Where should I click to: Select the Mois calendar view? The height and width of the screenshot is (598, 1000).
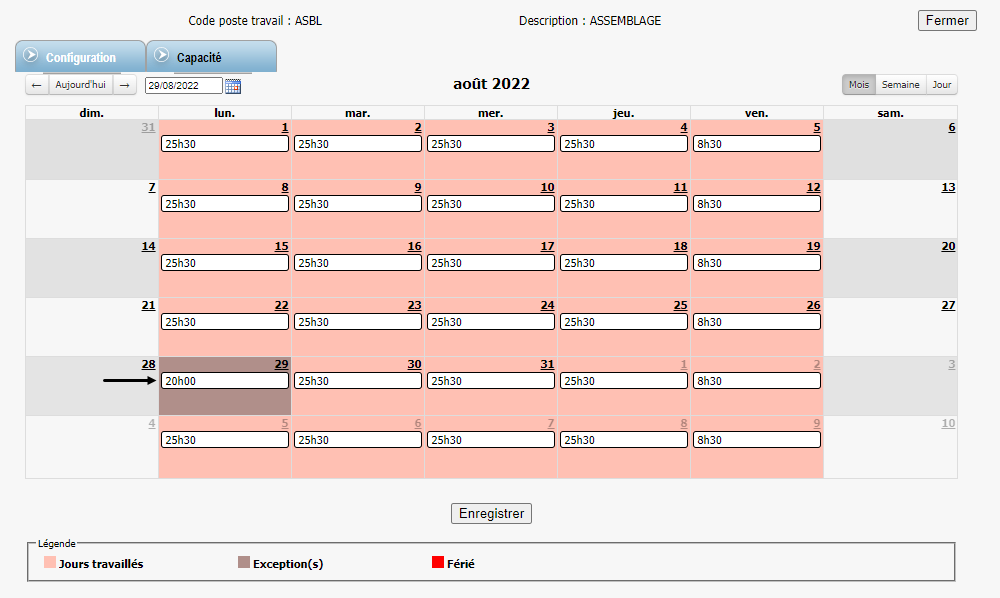point(859,85)
